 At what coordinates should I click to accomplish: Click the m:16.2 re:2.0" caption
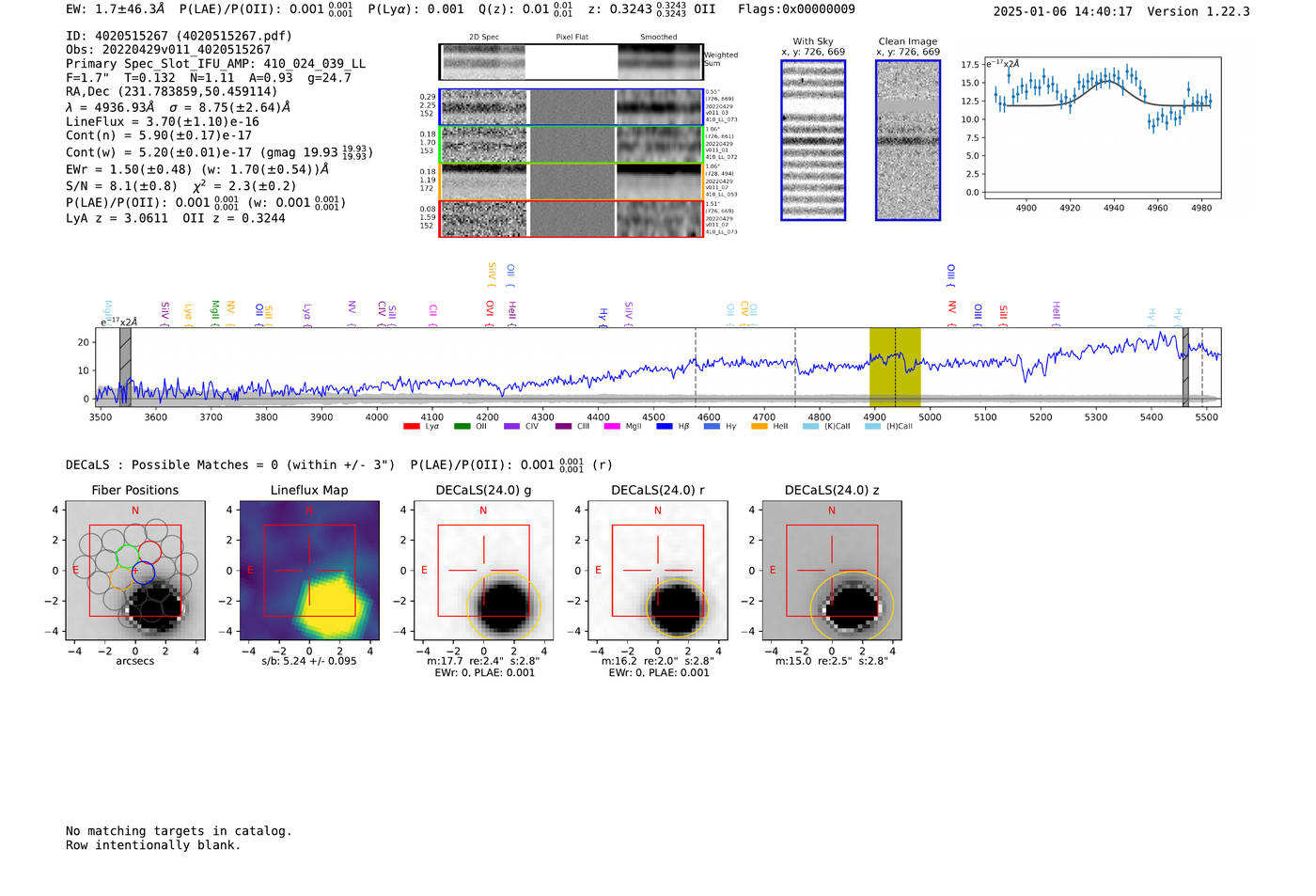tap(657, 661)
